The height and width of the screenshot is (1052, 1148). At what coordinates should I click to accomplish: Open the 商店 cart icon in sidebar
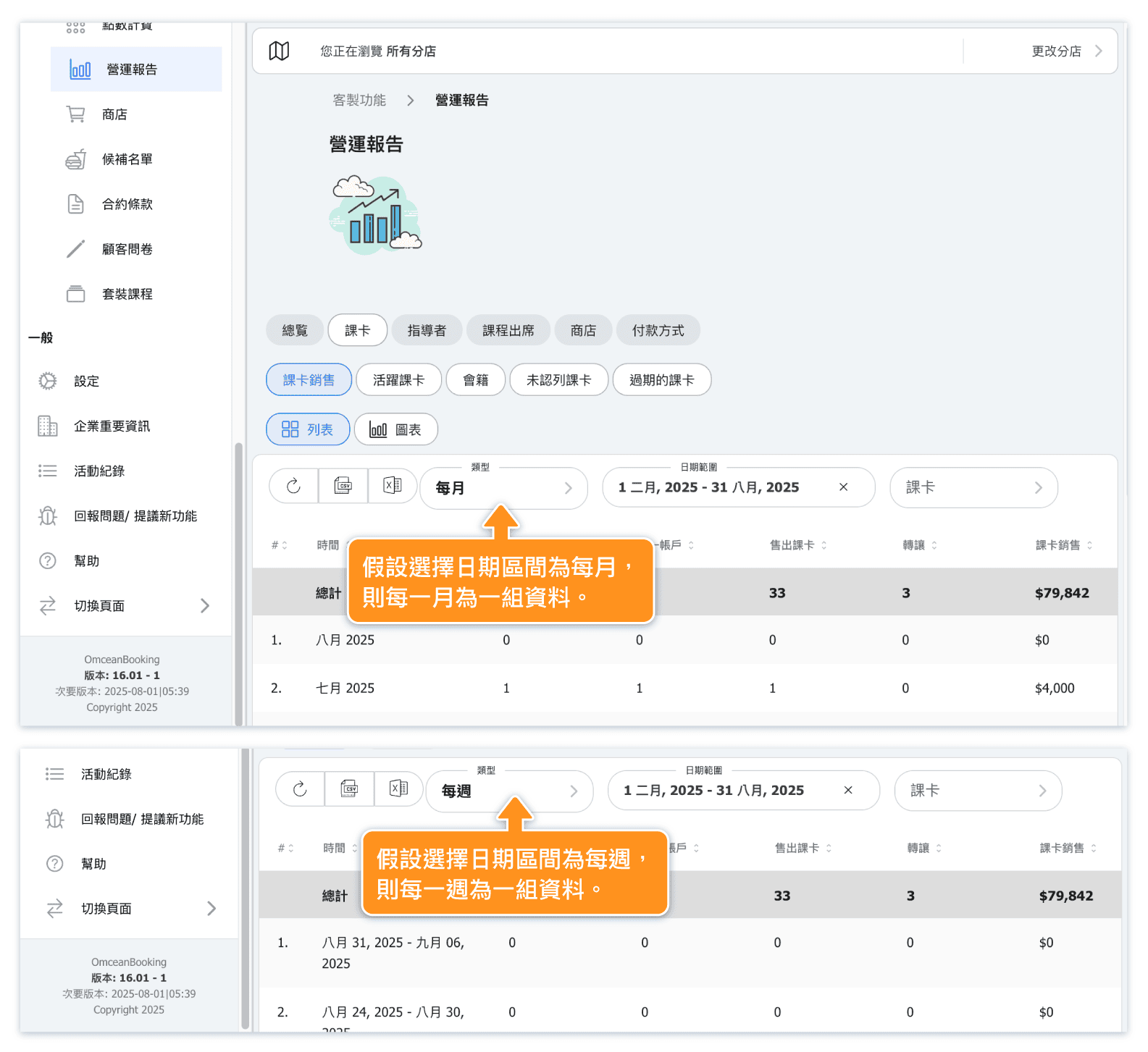[x=76, y=114]
